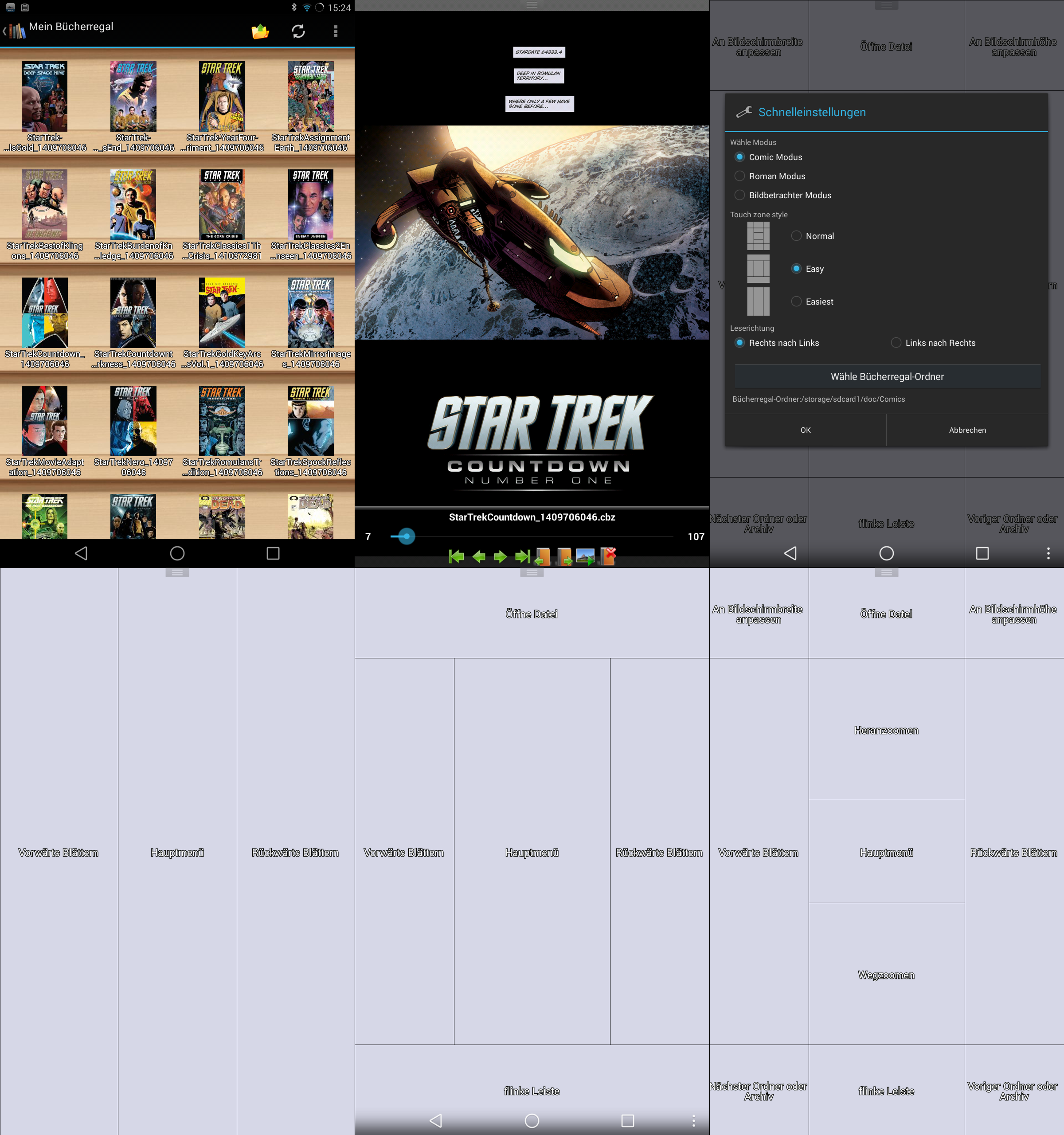Open the StarTrekCountdowntoDarkness comic

click(133, 312)
